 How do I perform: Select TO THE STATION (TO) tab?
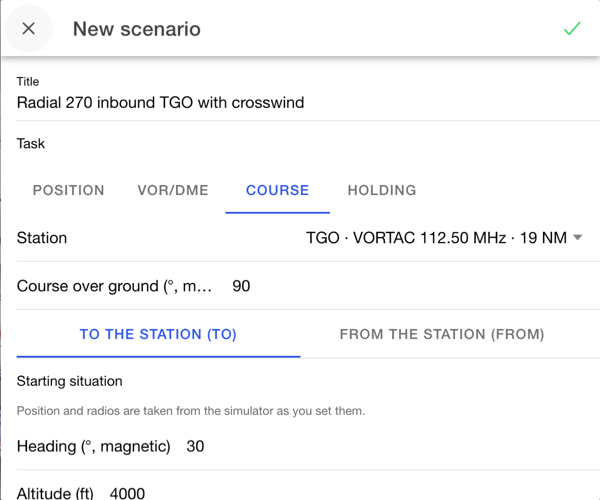point(158,334)
